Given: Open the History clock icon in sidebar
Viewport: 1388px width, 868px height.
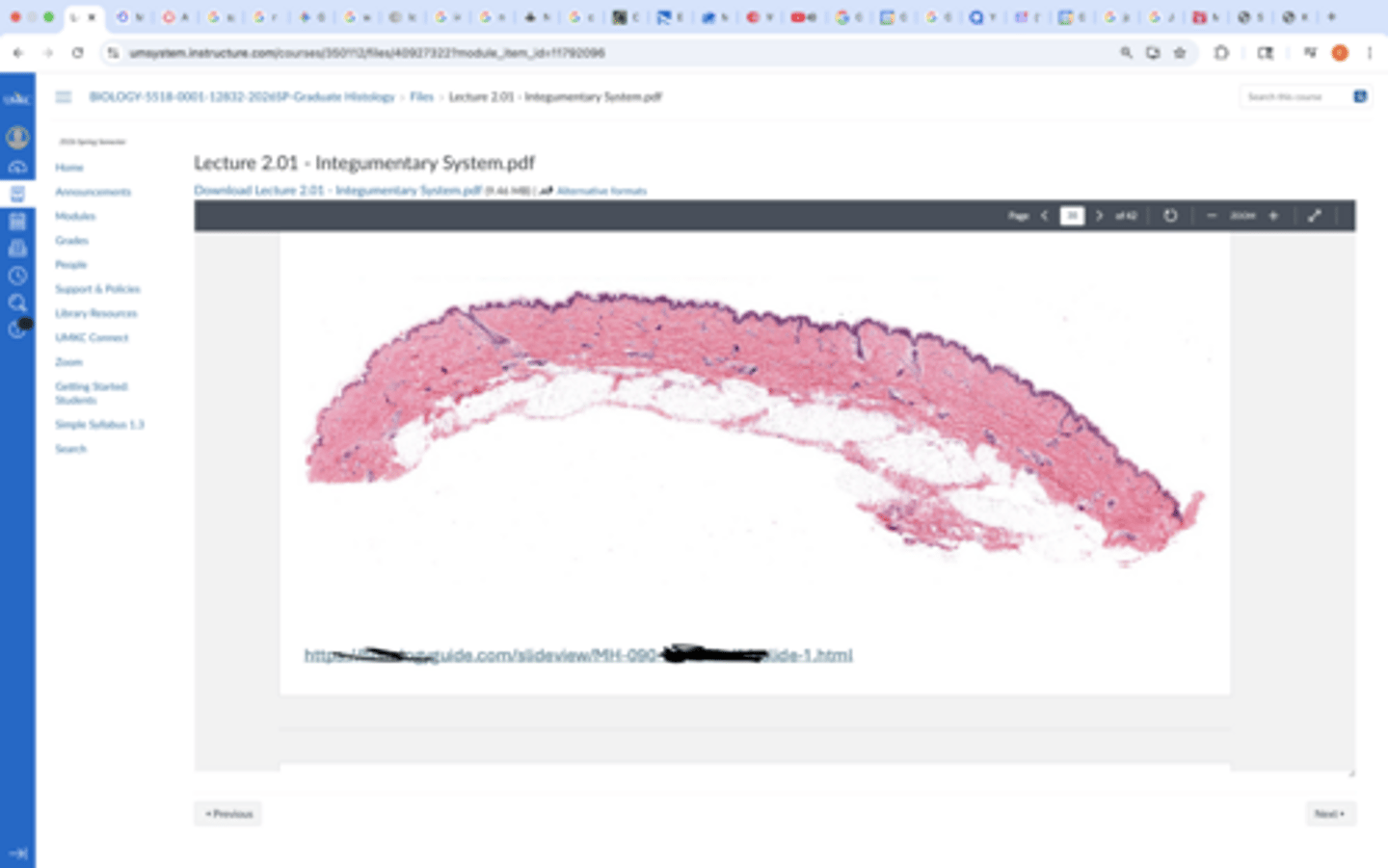Looking at the screenshot, I should coord(17,276).
